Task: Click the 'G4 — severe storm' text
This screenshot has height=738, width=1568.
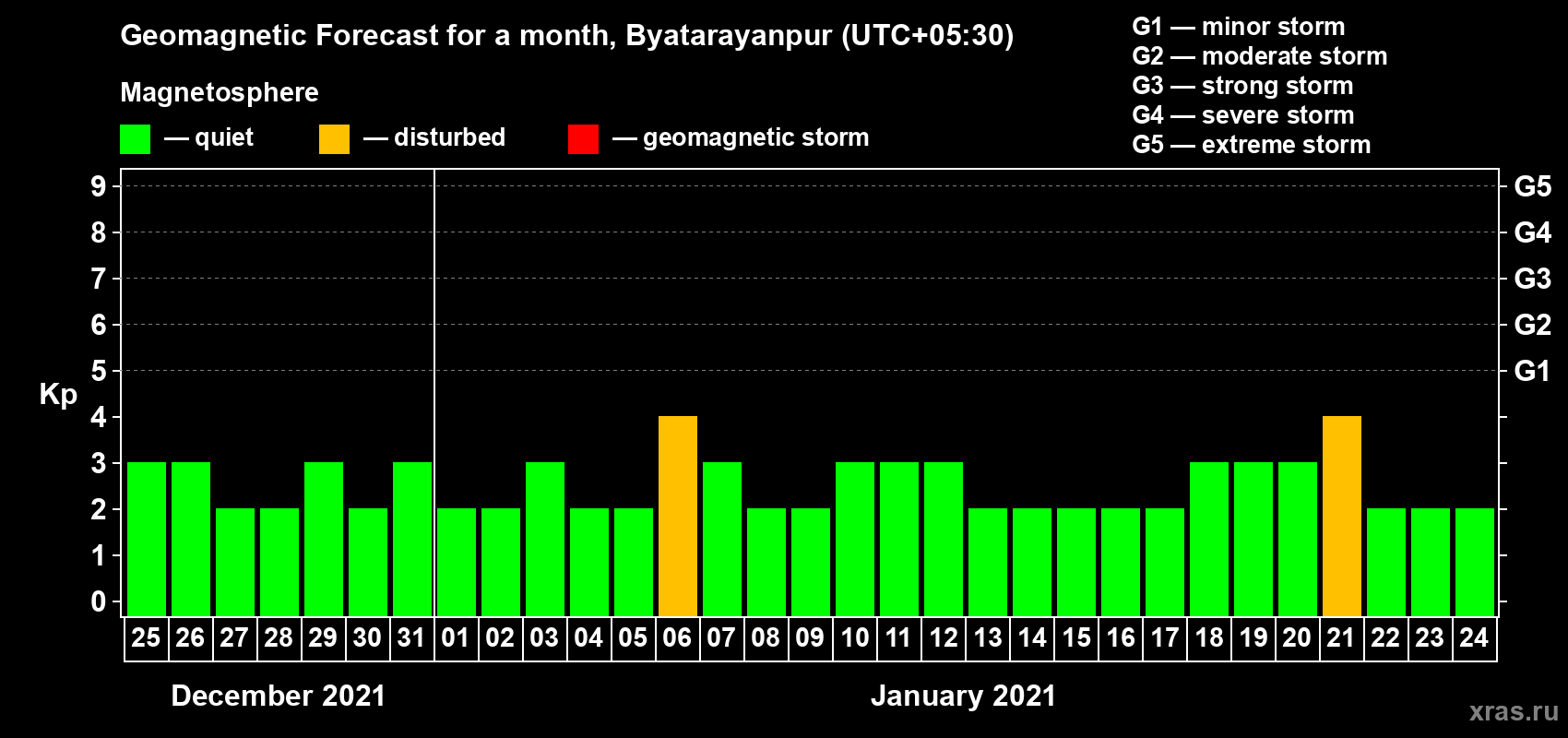Action: 1243,115
